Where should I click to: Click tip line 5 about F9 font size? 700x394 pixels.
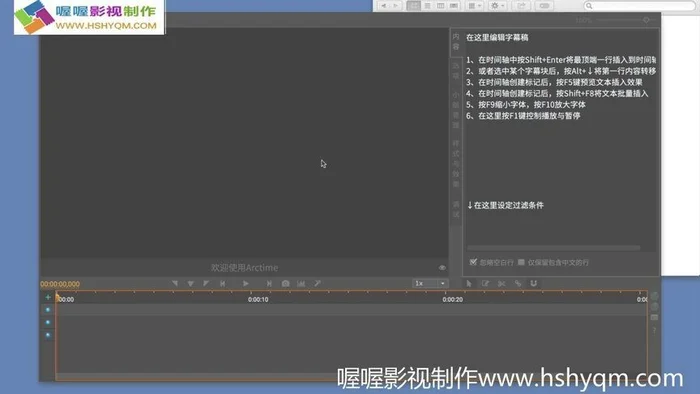[526, 104]
